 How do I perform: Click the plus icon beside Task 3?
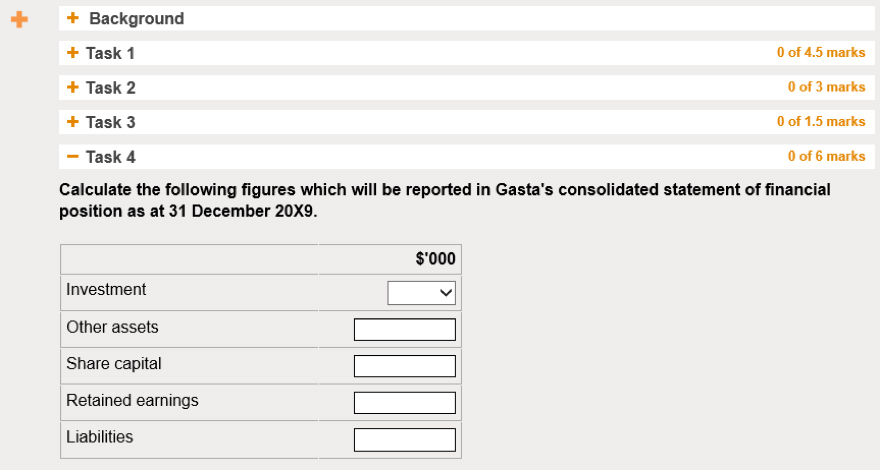tap(72, 122)
